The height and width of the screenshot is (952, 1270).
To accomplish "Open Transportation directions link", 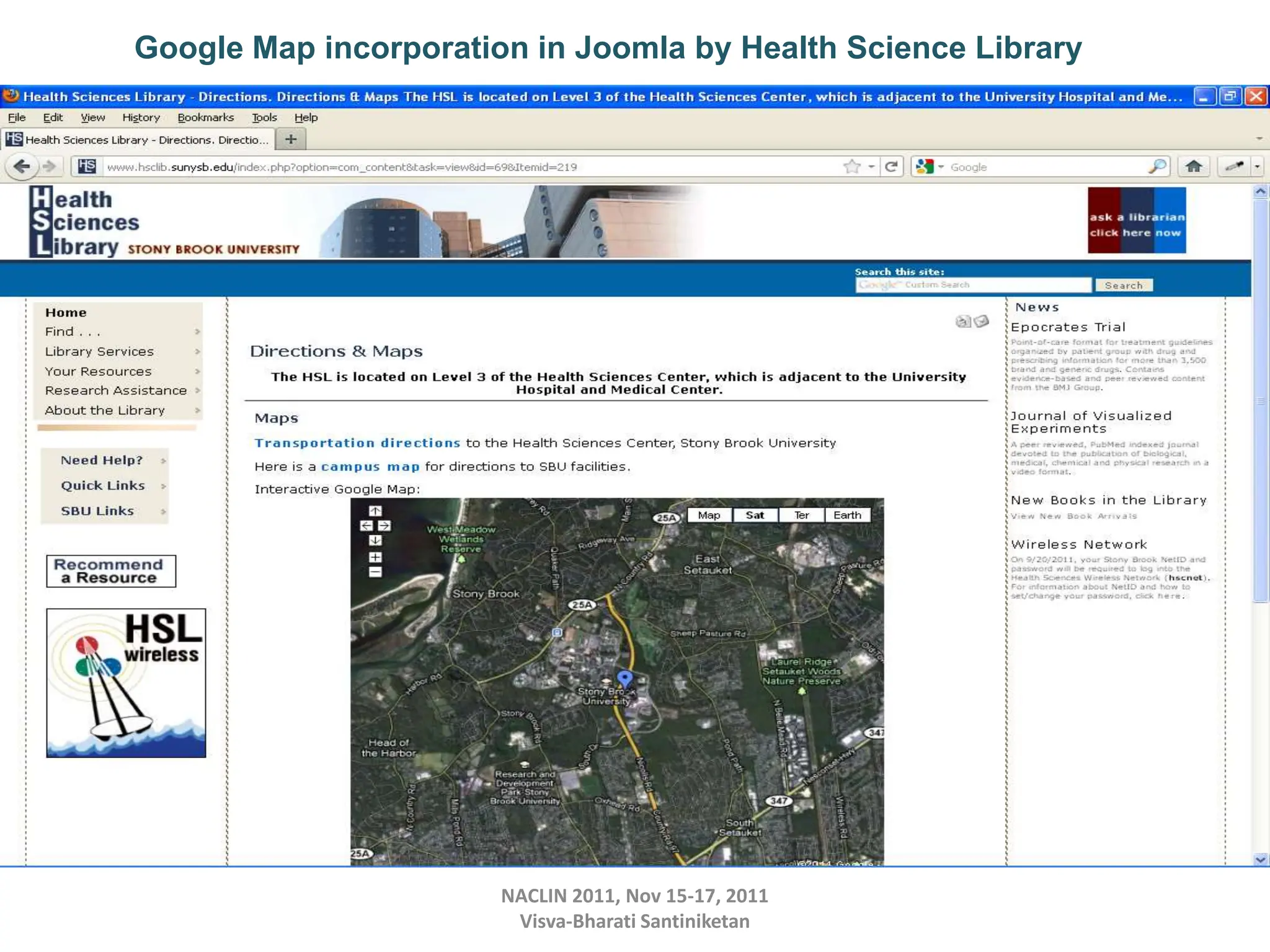I will click(357, 443).
